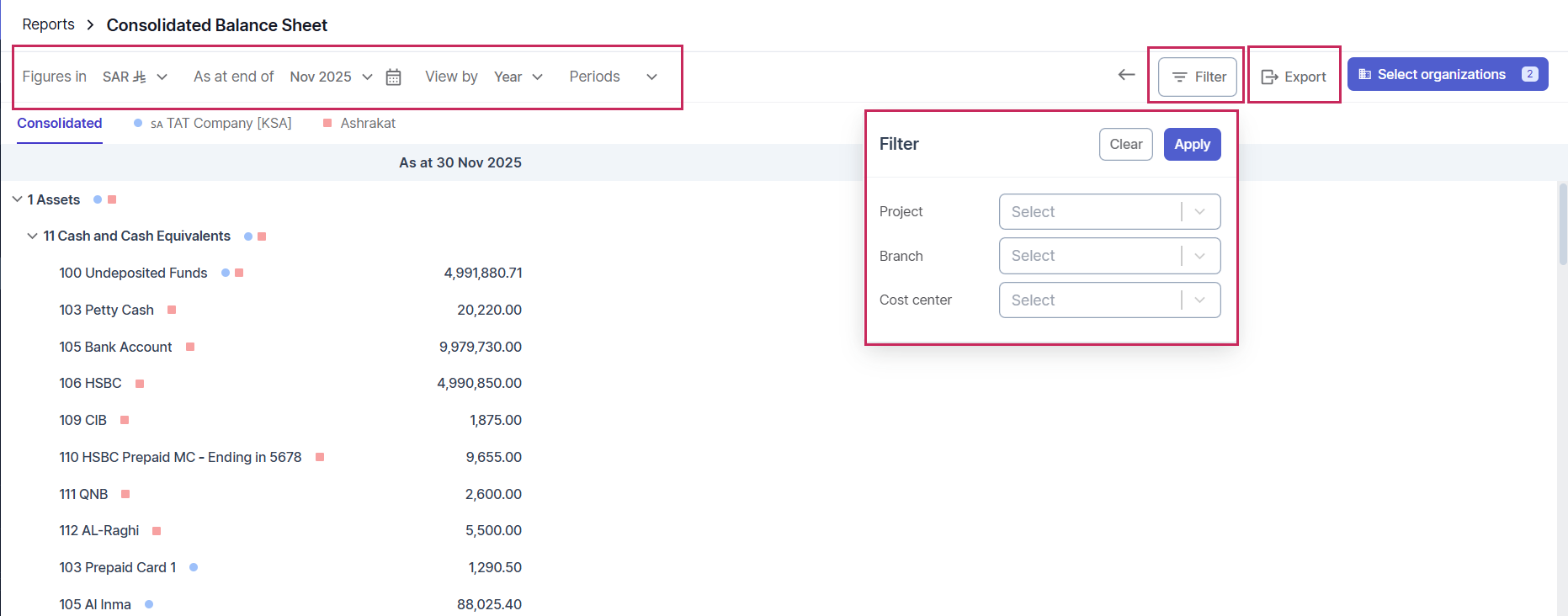The image size is (1568, 616).
Task: Click the Export icon button
Action: coord(1294,77)
